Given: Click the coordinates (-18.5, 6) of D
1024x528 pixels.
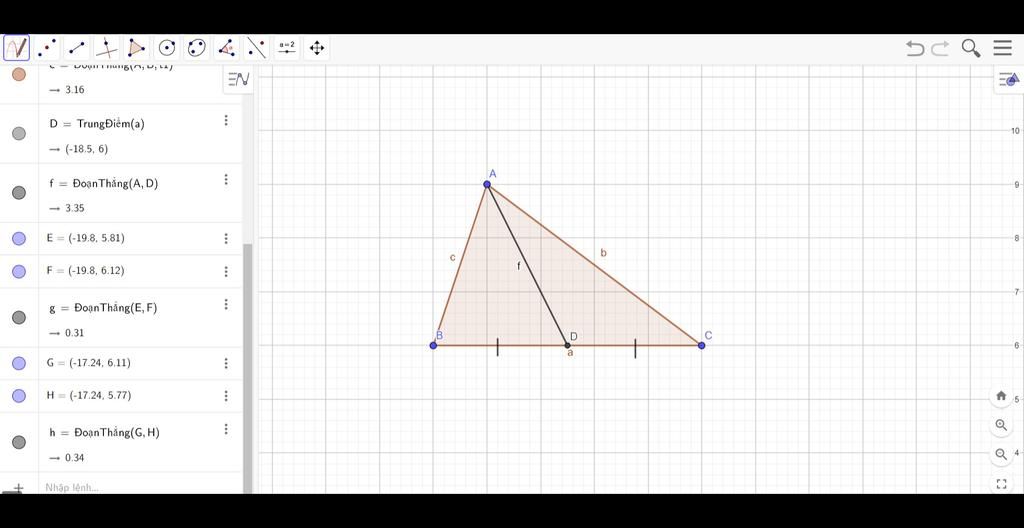Looking at the screenshot, I should click(x=87, y=149).
